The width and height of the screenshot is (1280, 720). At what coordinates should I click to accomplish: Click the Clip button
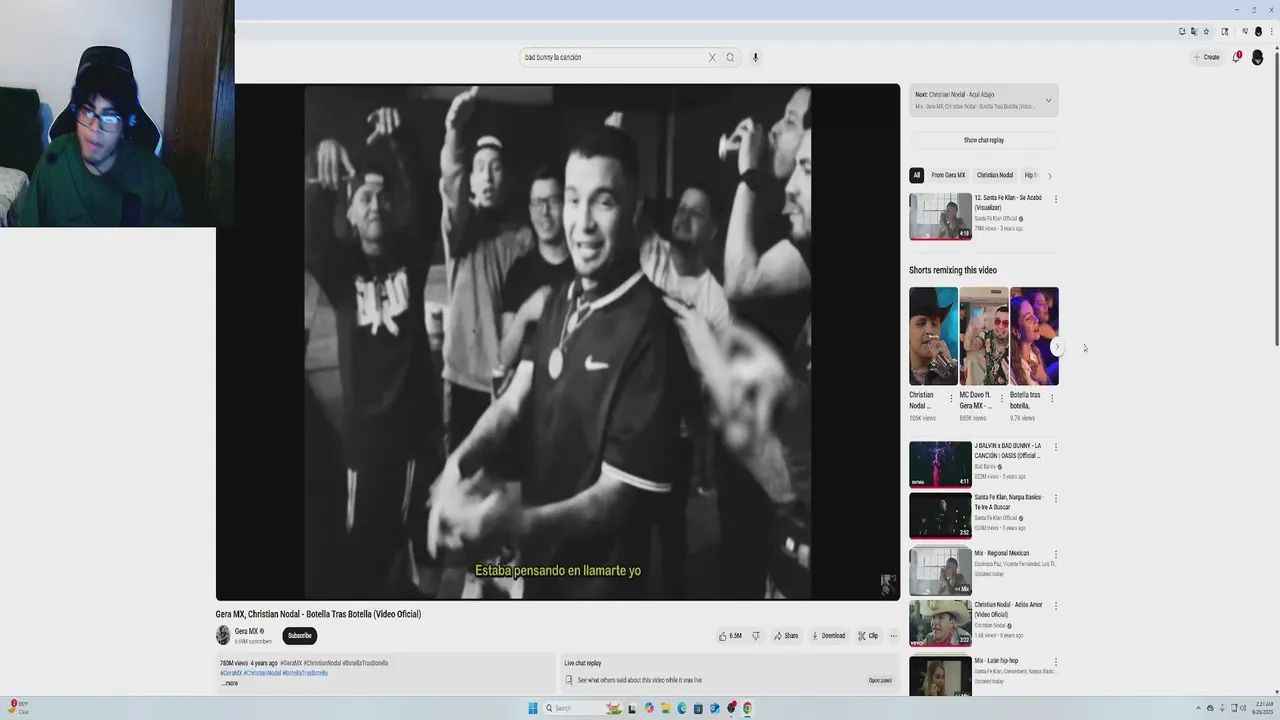pyautogui.click(x=868, y=636)
